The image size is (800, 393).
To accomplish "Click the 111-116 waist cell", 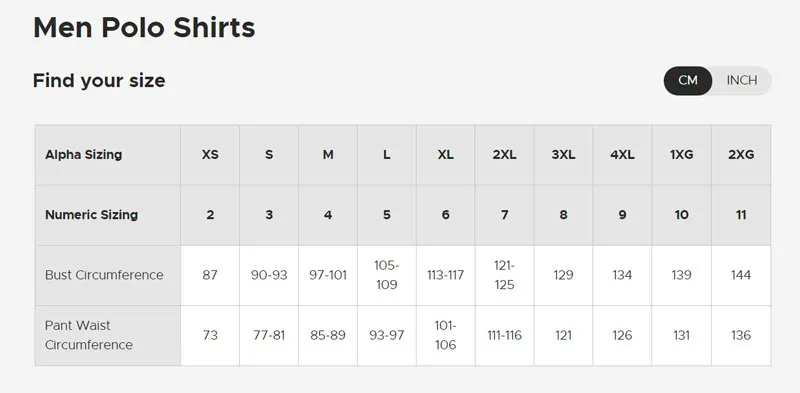I will point(504,335).
